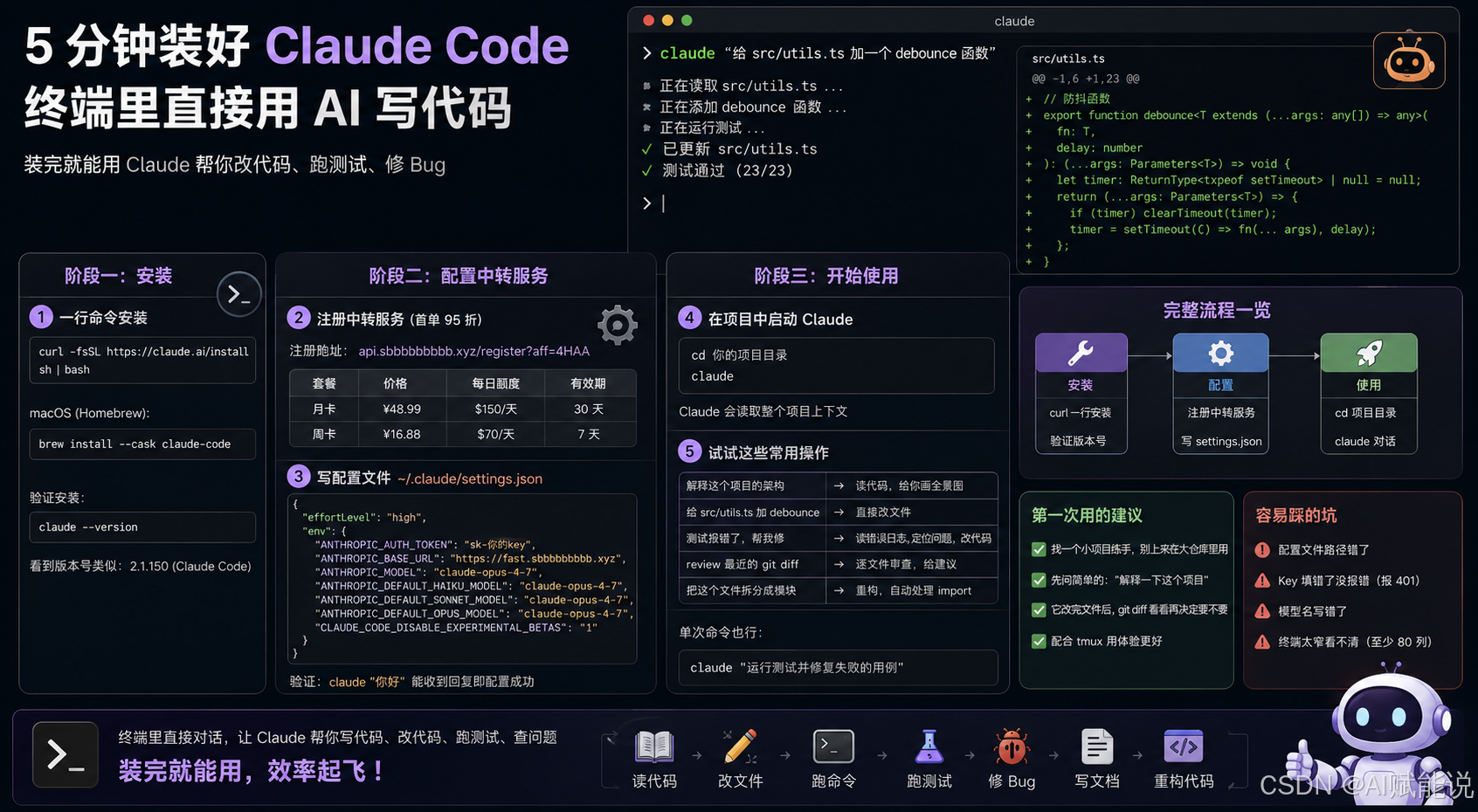Open the api.sbbbbbbbbb.xyz register link
Screen dimensions: 1478x812
(474, 351)
